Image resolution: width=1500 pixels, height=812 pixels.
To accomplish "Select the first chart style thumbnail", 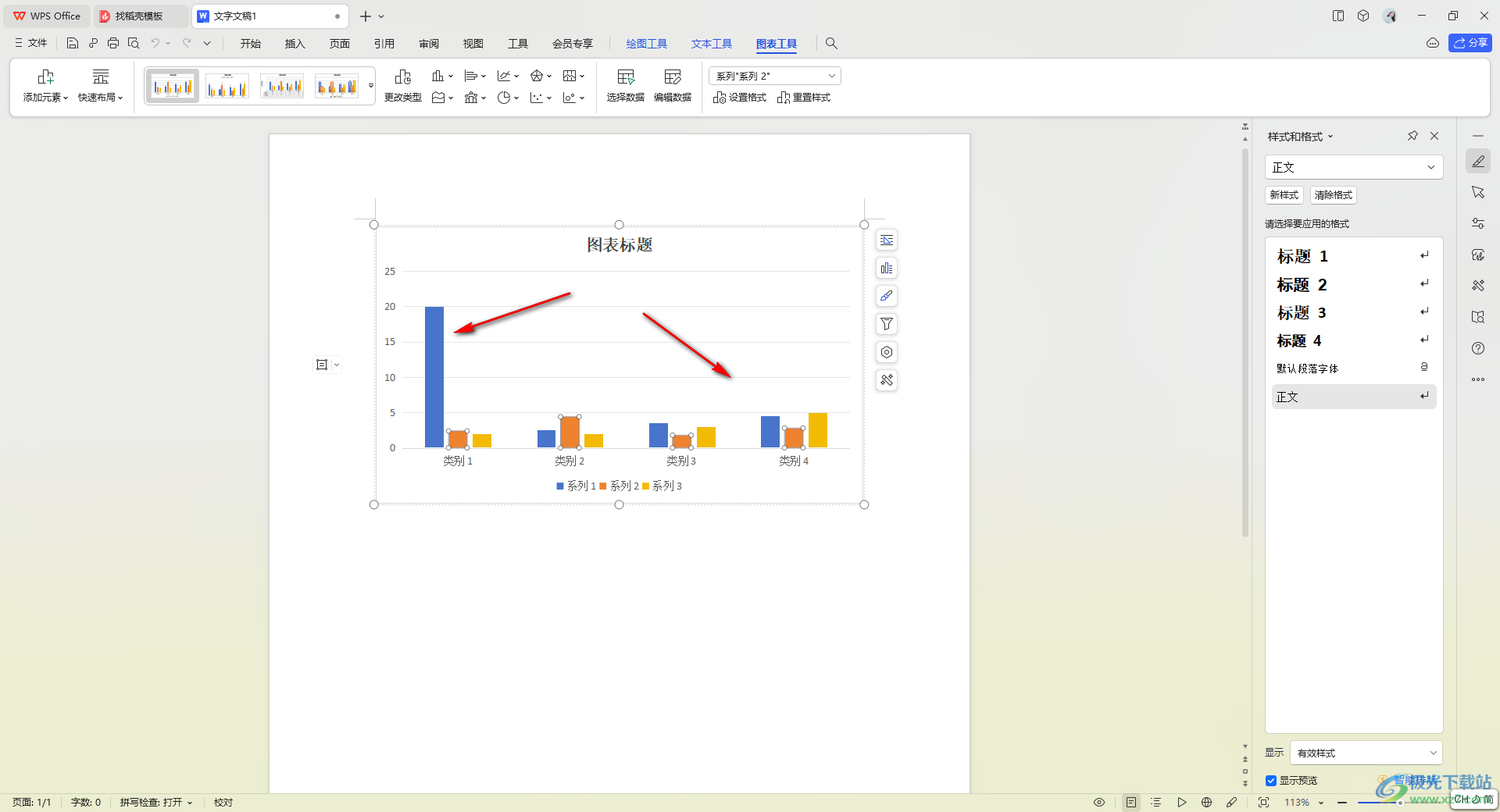I will click(173, 86).
